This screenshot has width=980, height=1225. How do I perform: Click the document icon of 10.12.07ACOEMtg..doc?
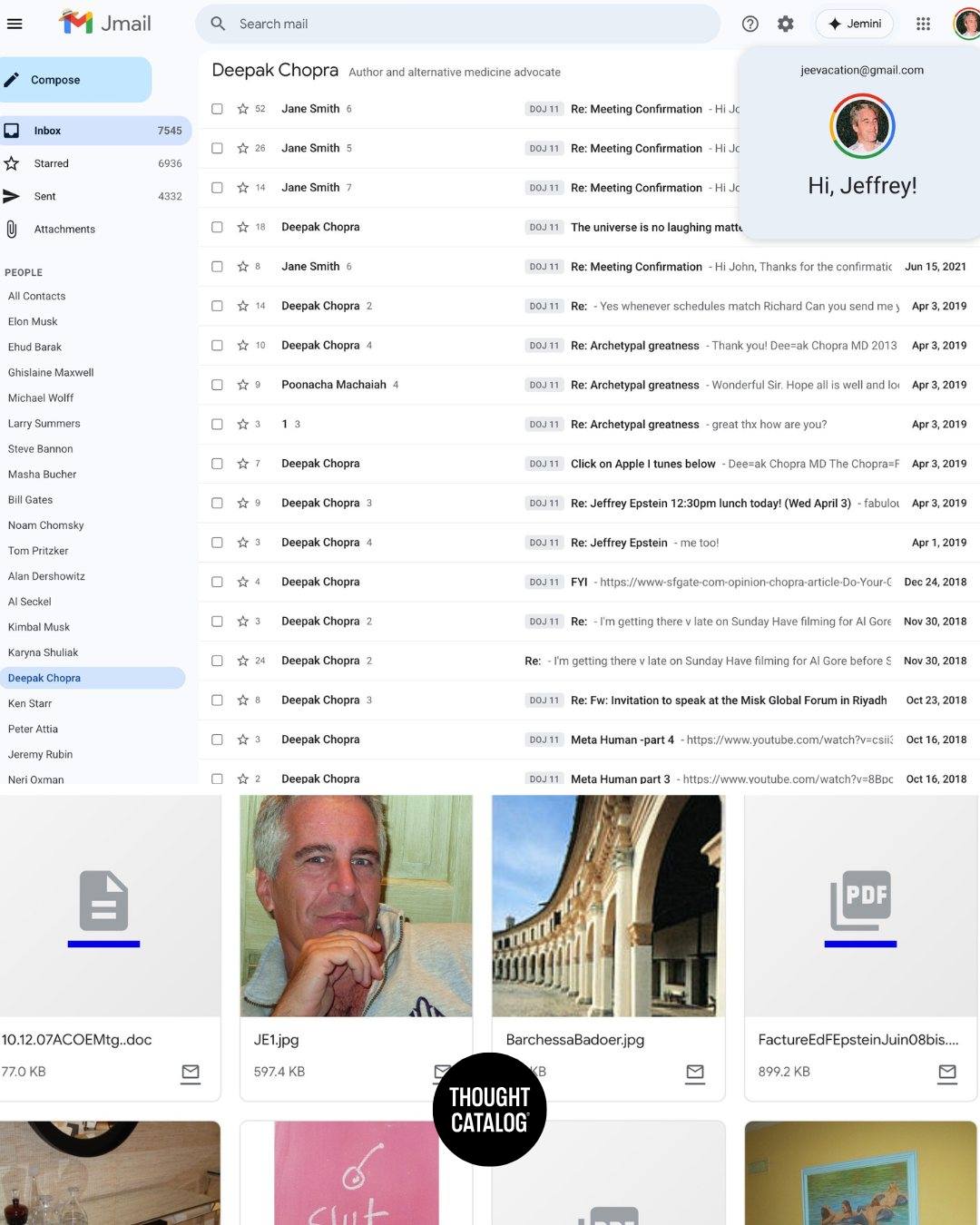pos(103,901)
